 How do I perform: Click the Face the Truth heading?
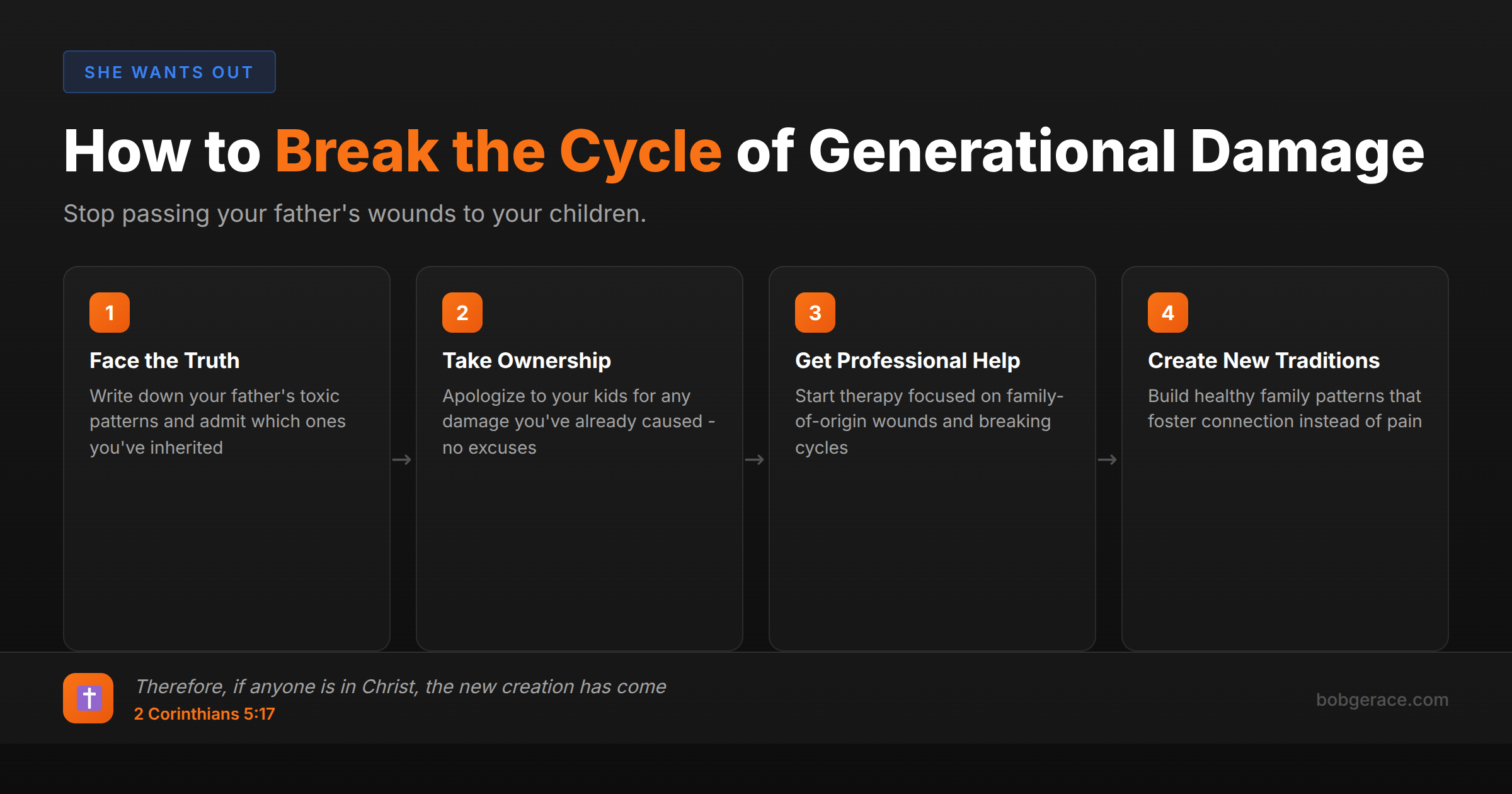164,360
